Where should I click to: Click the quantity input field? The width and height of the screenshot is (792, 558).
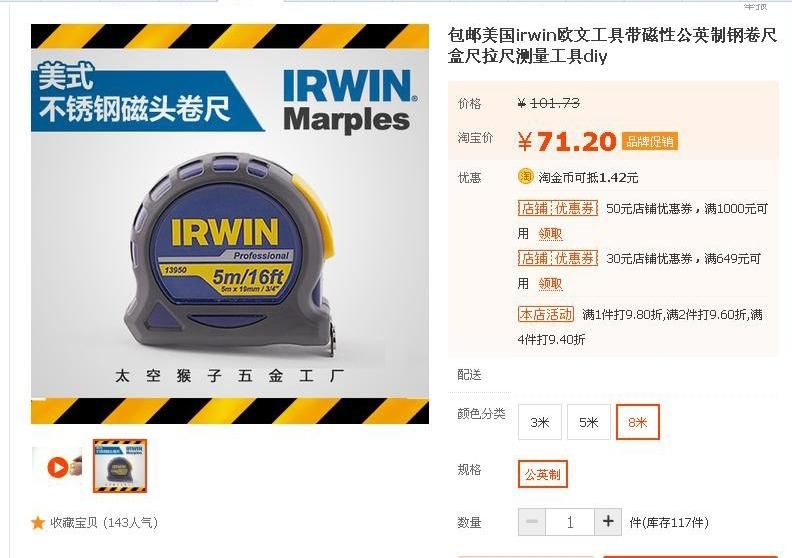point(570,522)
